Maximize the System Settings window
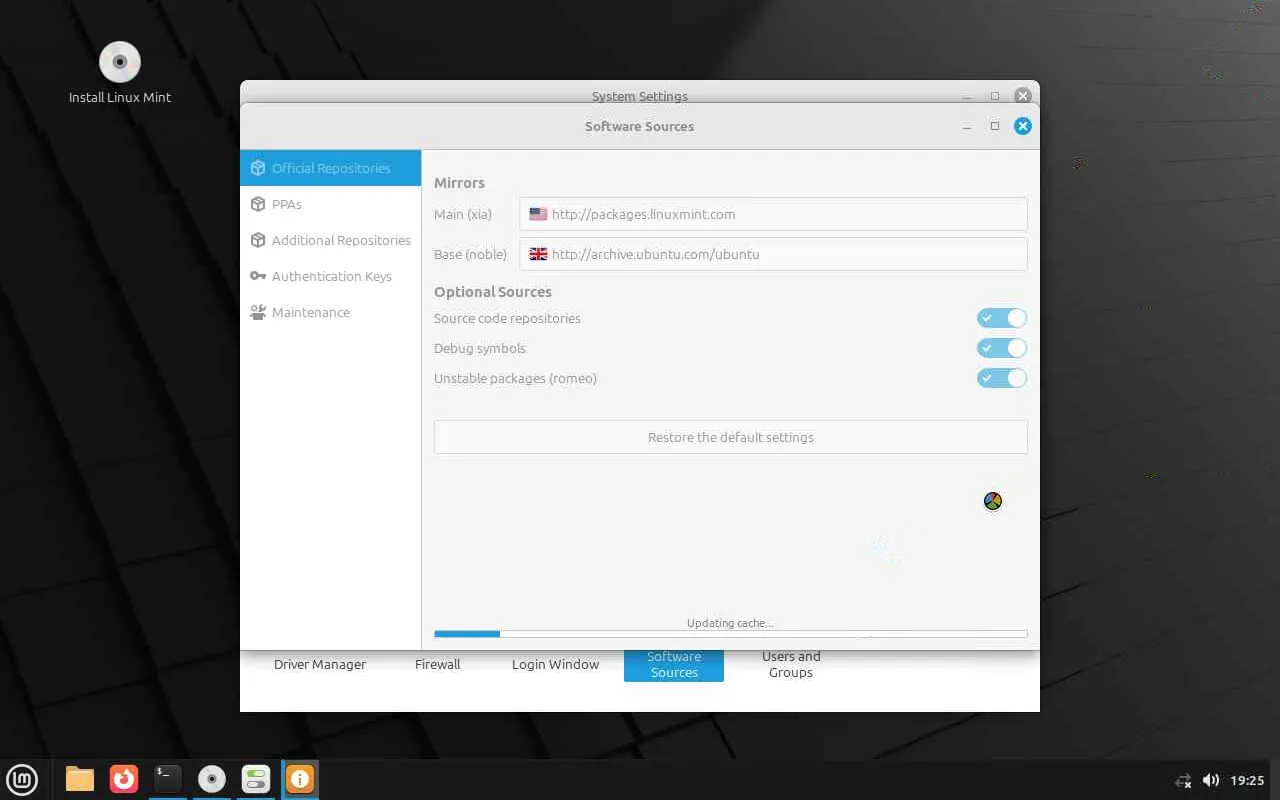Image resolution: width=1280 pixels, height=800 pixels. click(x=994, y=96)
